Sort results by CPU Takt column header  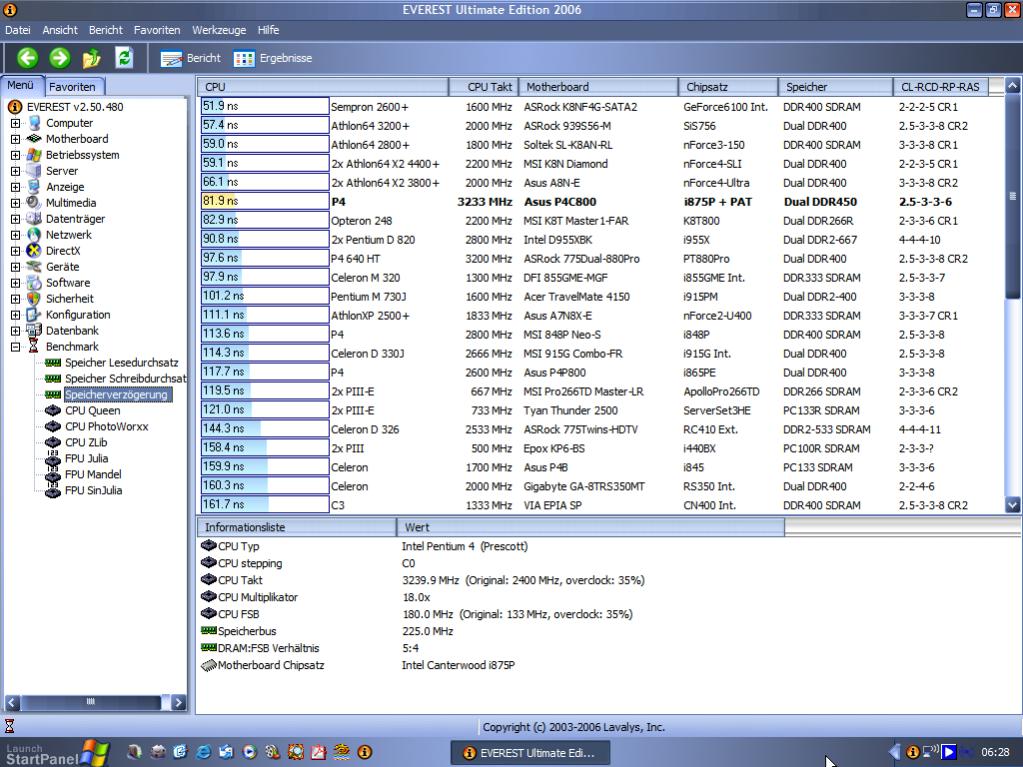(490, 87)
